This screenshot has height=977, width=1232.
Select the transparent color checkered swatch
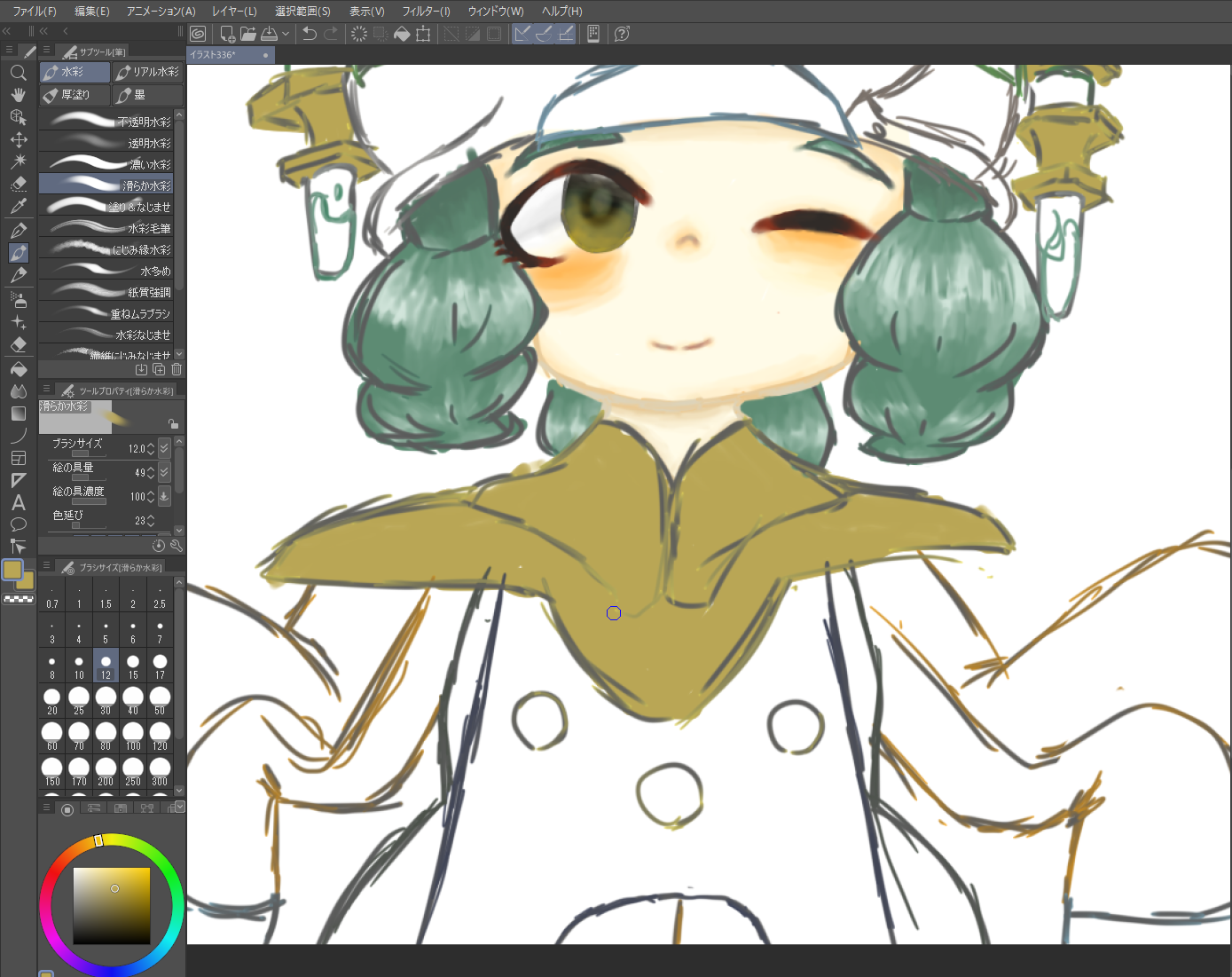pos(19,599)
